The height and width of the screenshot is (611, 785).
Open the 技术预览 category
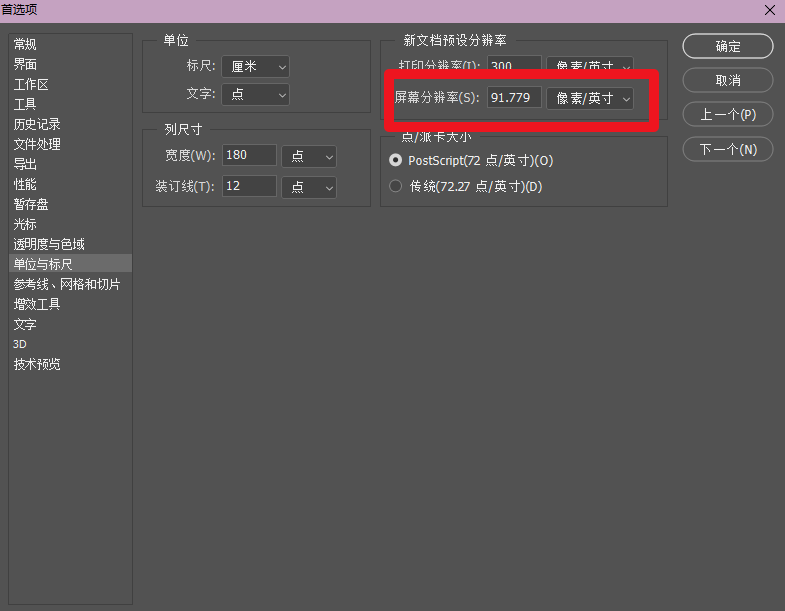(37, 364)
